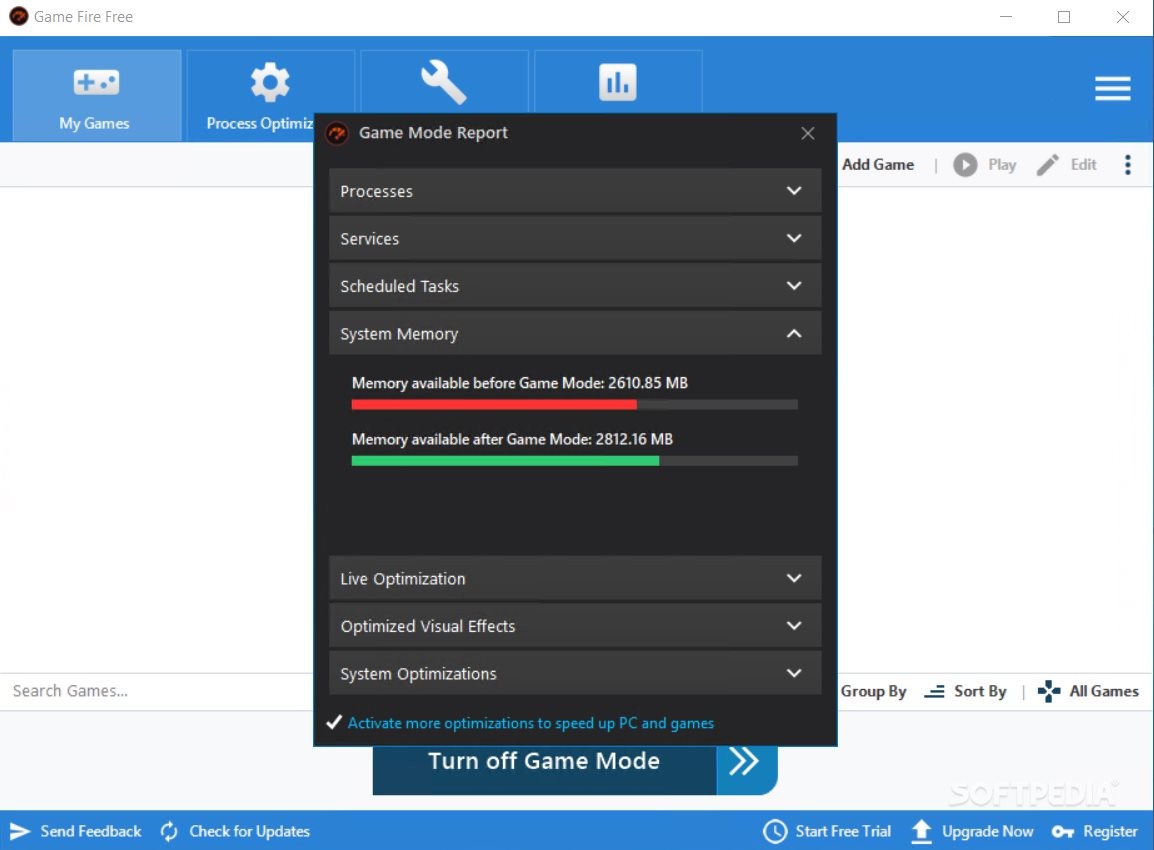1154x850 pixels.
Task: Click the Register label
Action: [1111, 832]
